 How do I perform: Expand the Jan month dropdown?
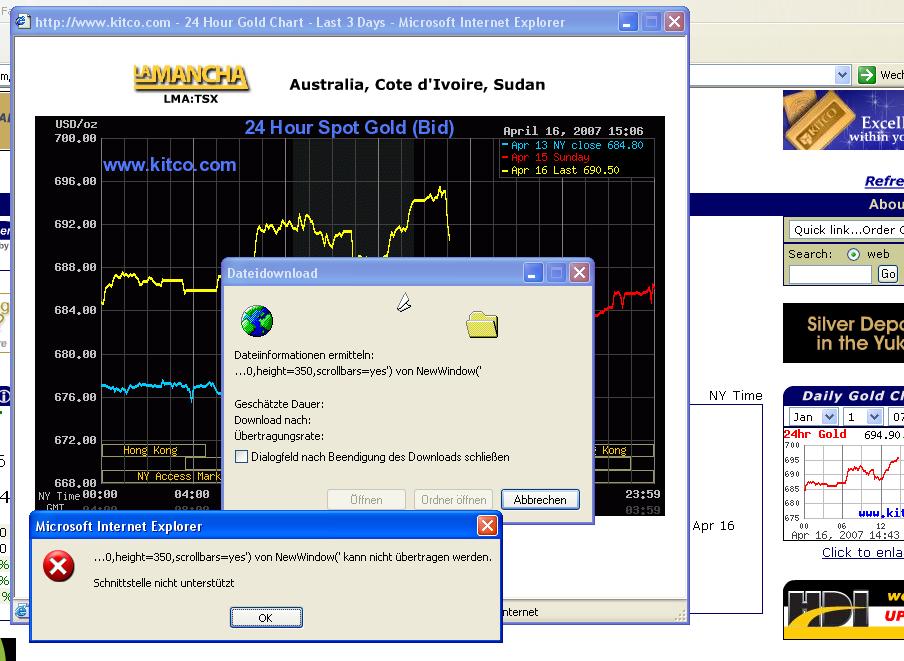829,416
